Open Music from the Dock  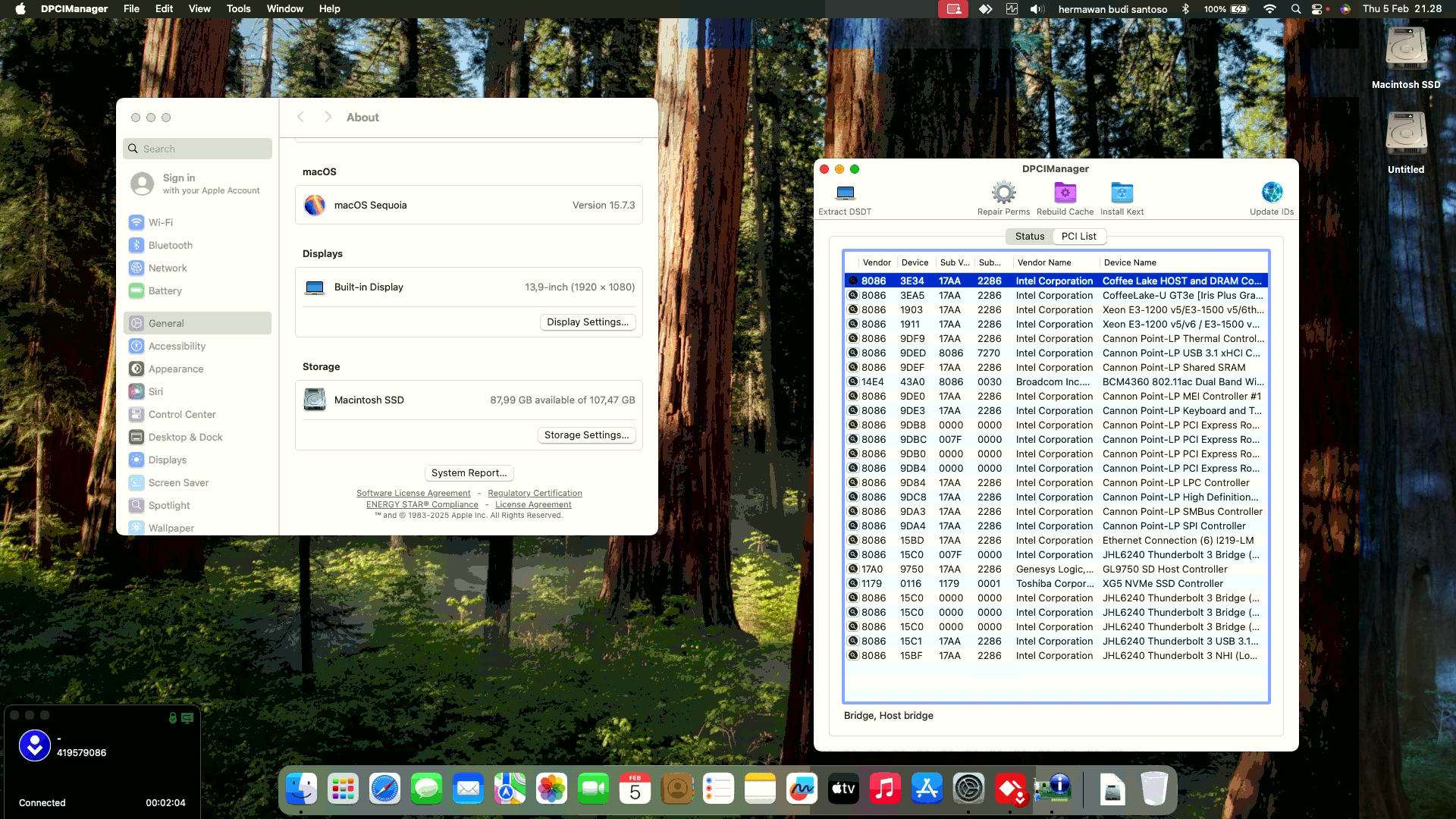(885, 789)
